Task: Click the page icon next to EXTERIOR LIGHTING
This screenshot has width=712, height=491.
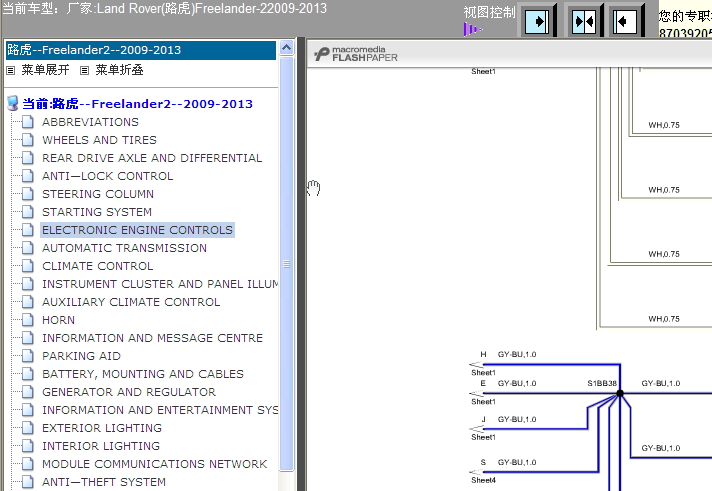Action: coord(28,428)
